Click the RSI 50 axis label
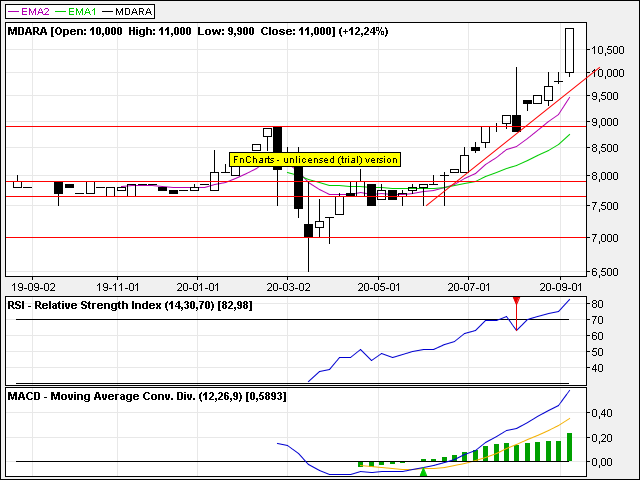The image size is (640, 480). click(597, 352)
